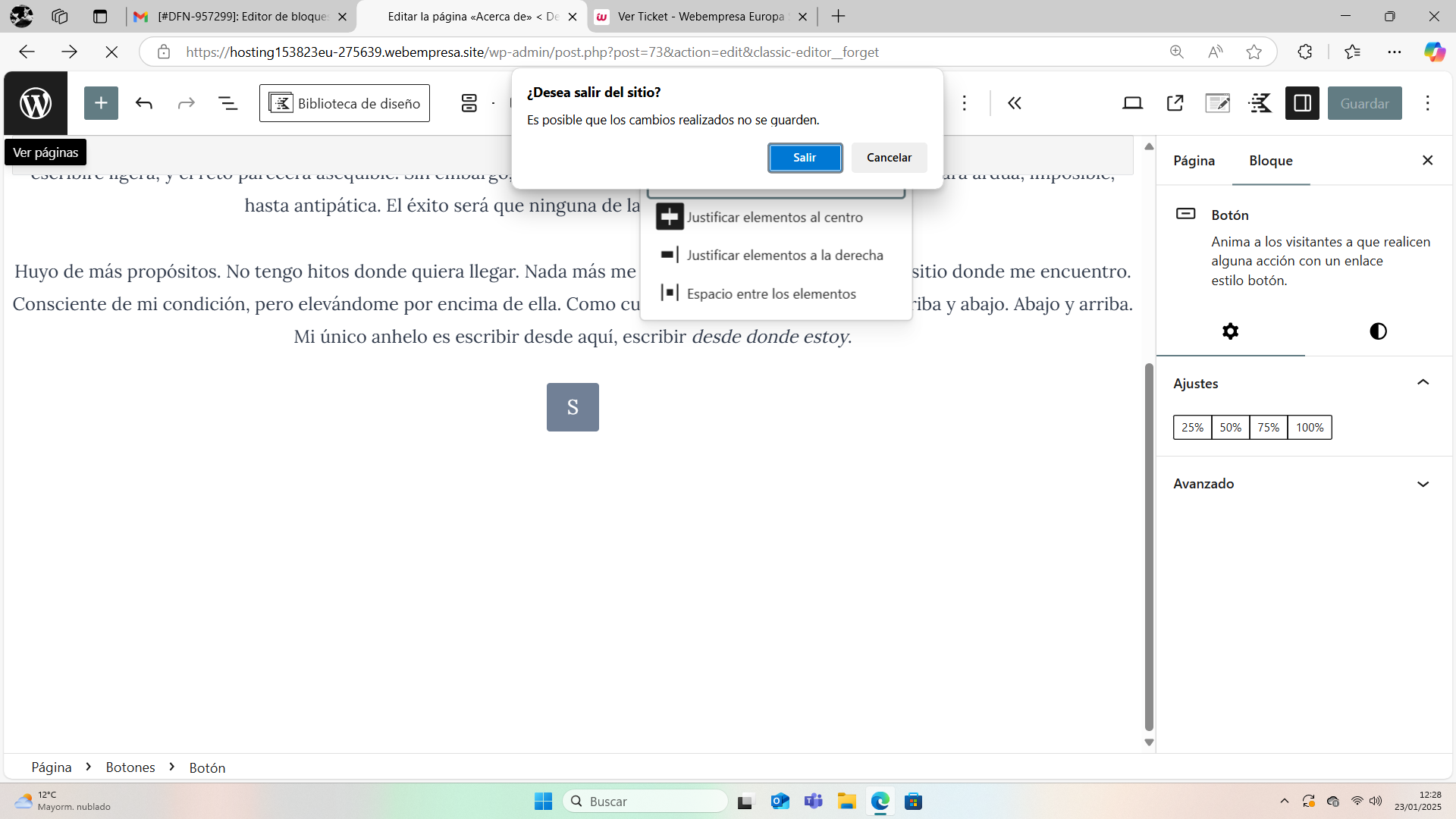Viewport: 1456px width, 819px height.
Task: Show hidden system tray icons
Action: (x=1284, y=802)
